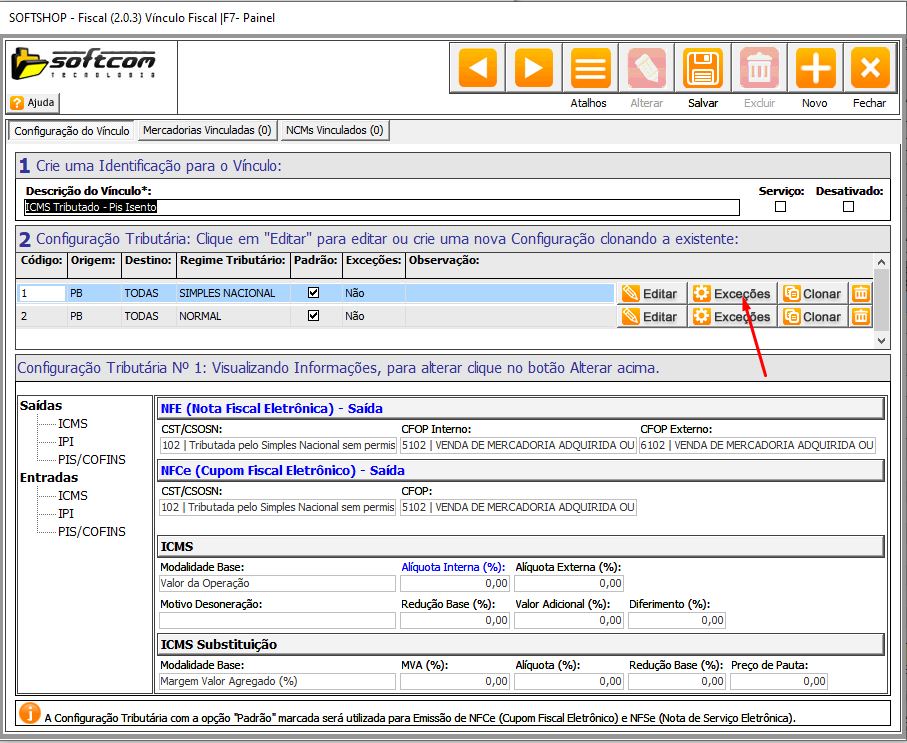Delete row 1 using the trash icon
Viewport: 907px width, 743px height.
point(860,293)
